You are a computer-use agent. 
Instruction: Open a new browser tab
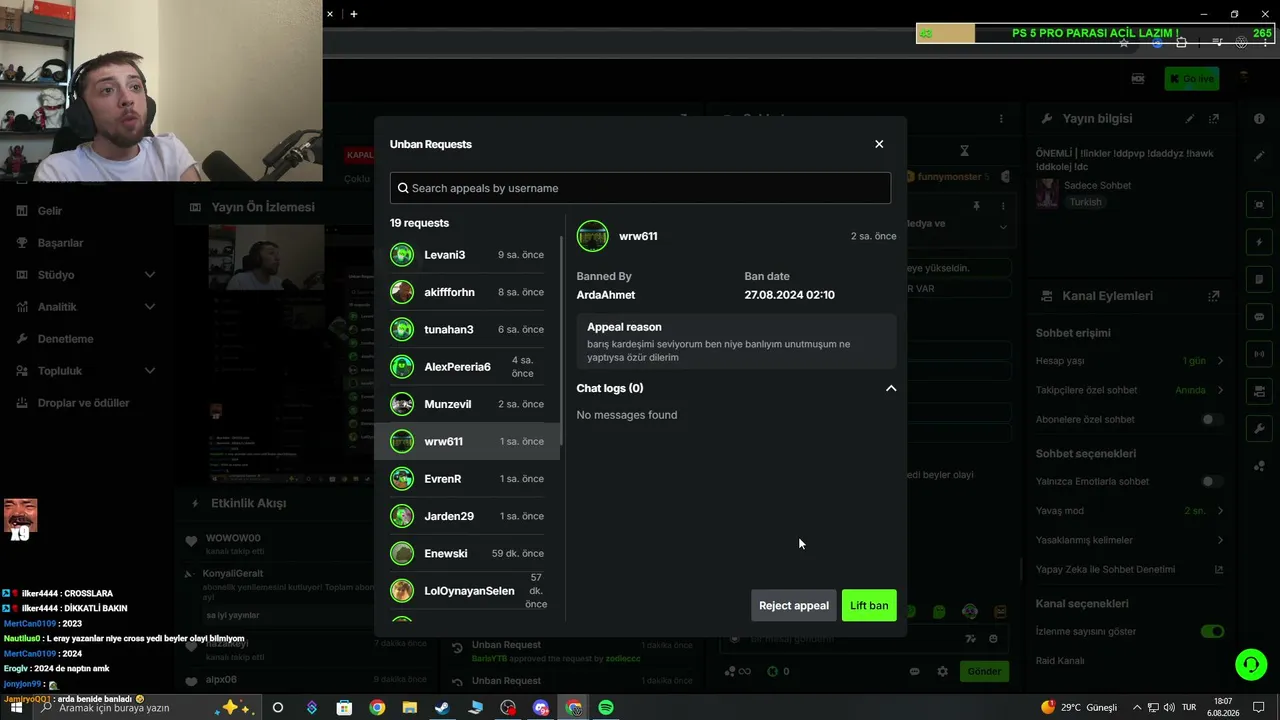pyautogui.click(x=354, y=14)
